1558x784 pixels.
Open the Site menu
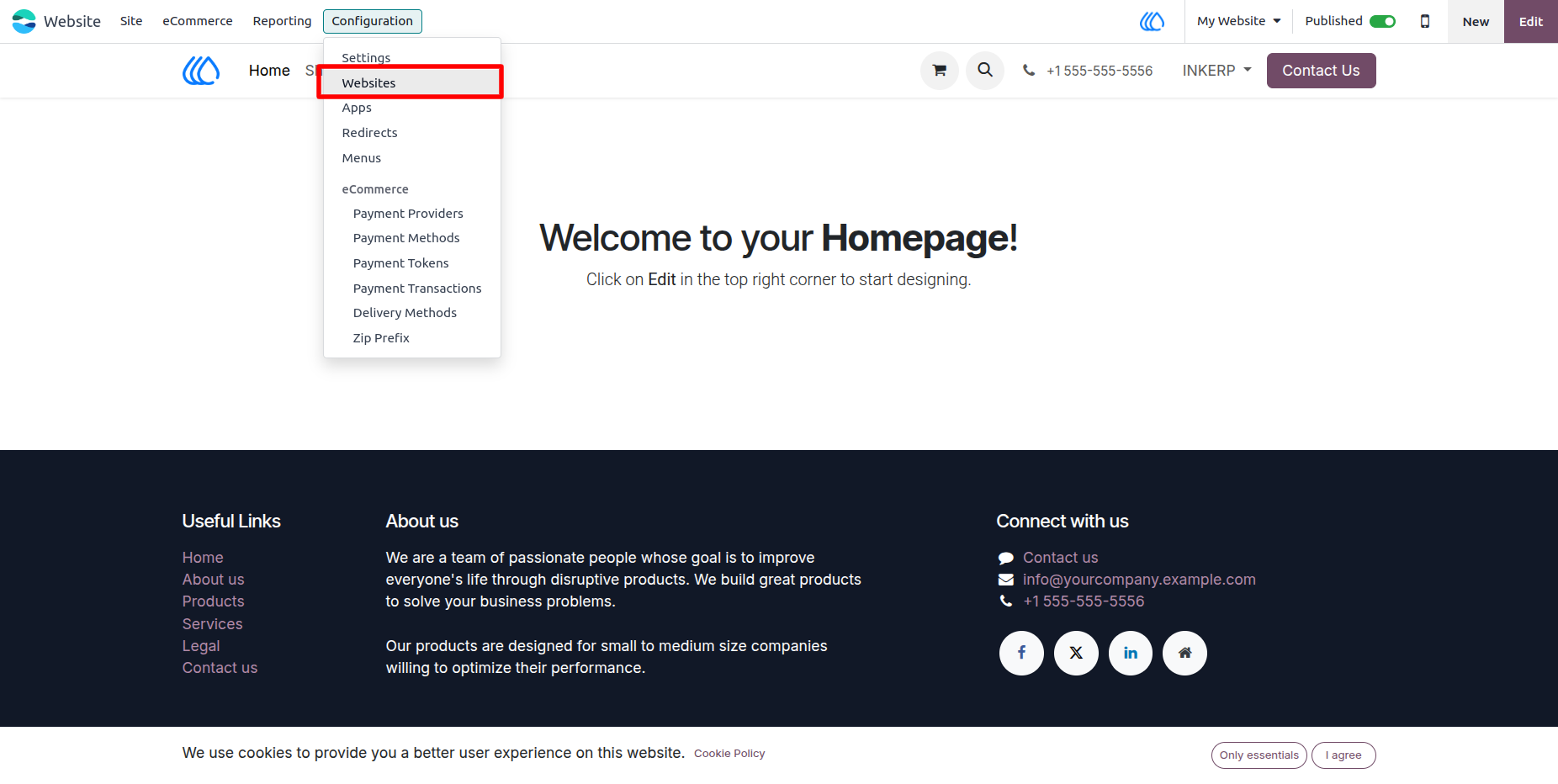pos(131,21)
